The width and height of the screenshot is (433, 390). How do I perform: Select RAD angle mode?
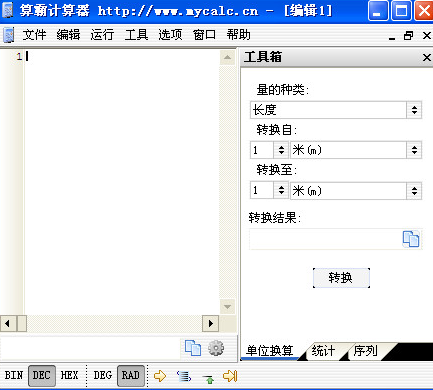point(131,376)
